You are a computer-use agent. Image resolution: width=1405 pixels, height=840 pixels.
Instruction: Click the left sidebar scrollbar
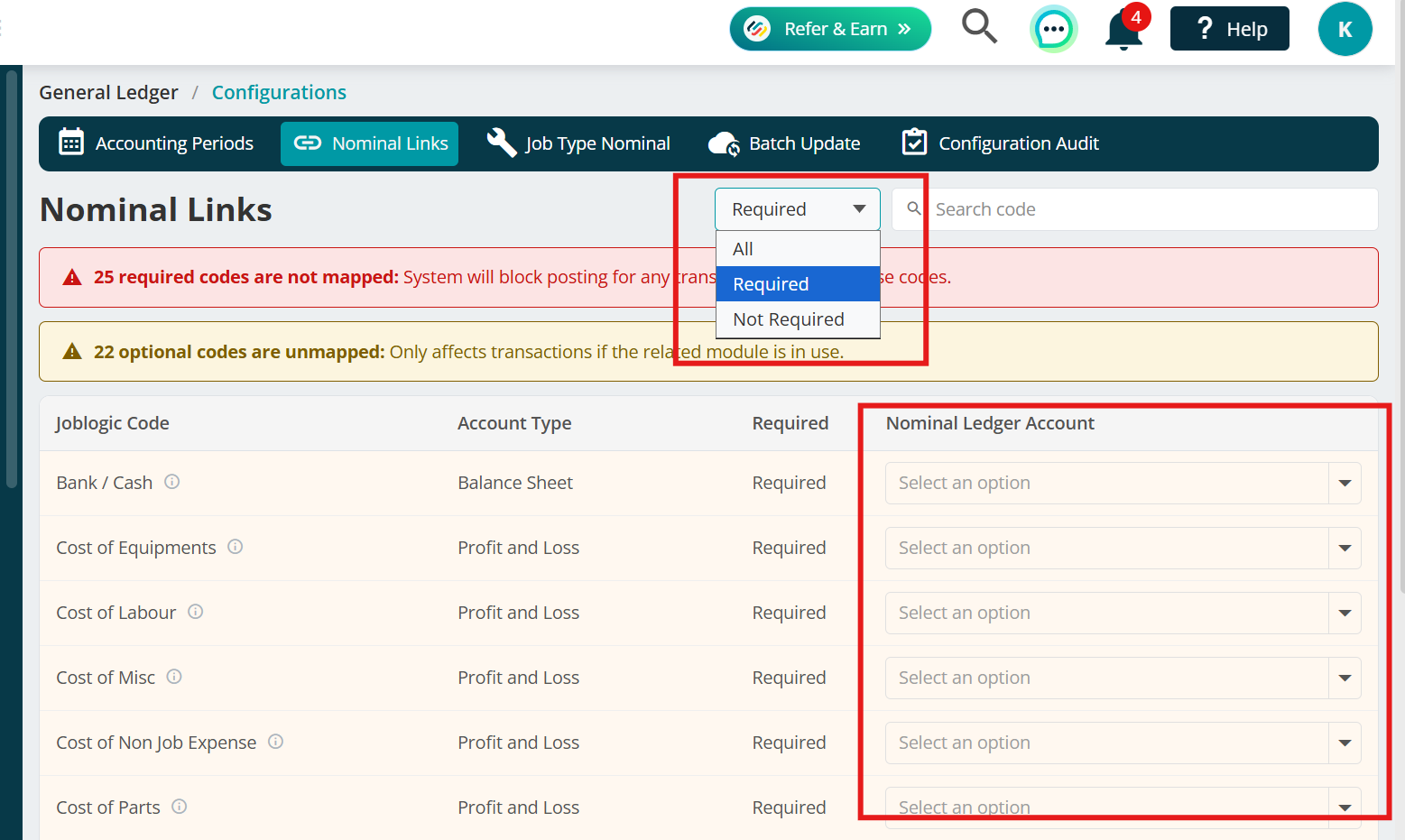pos(12,280)
